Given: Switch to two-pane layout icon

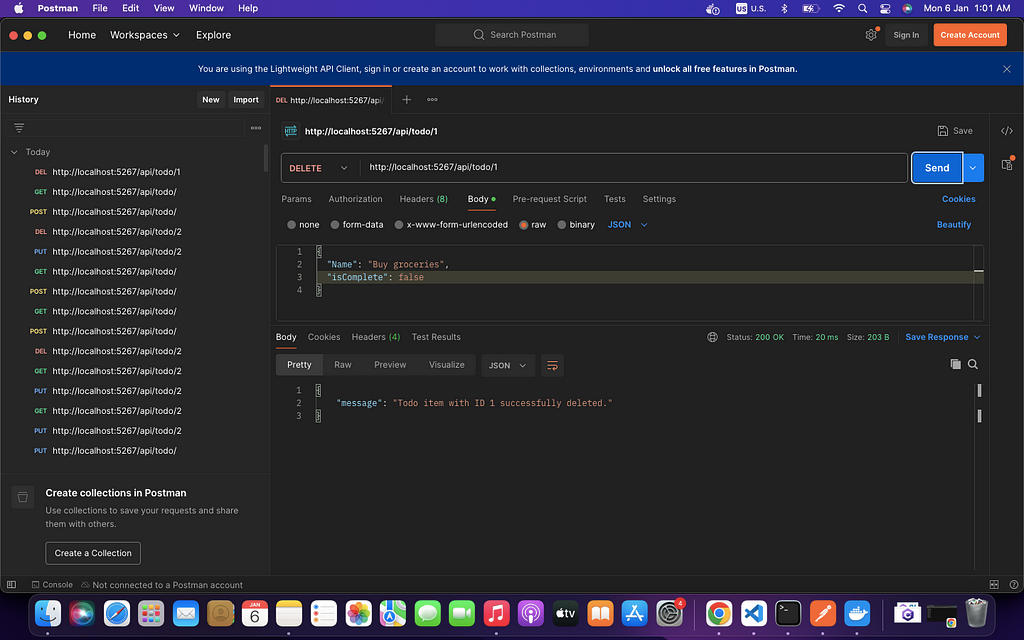Looking at the screenshot, I should (x=994, y=584).
